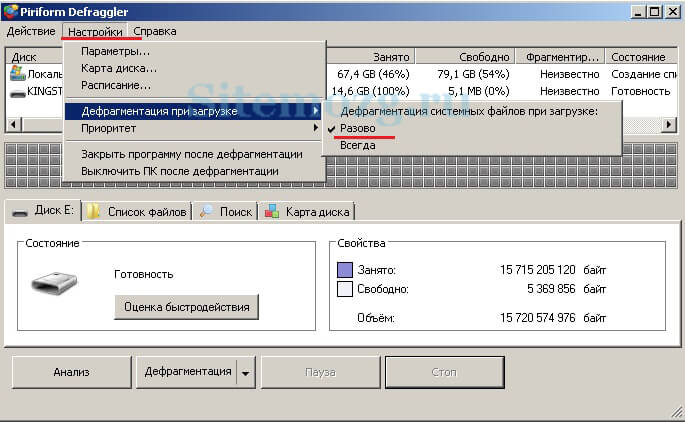Click 5 369 856 байт value

(x=566, y=289)
